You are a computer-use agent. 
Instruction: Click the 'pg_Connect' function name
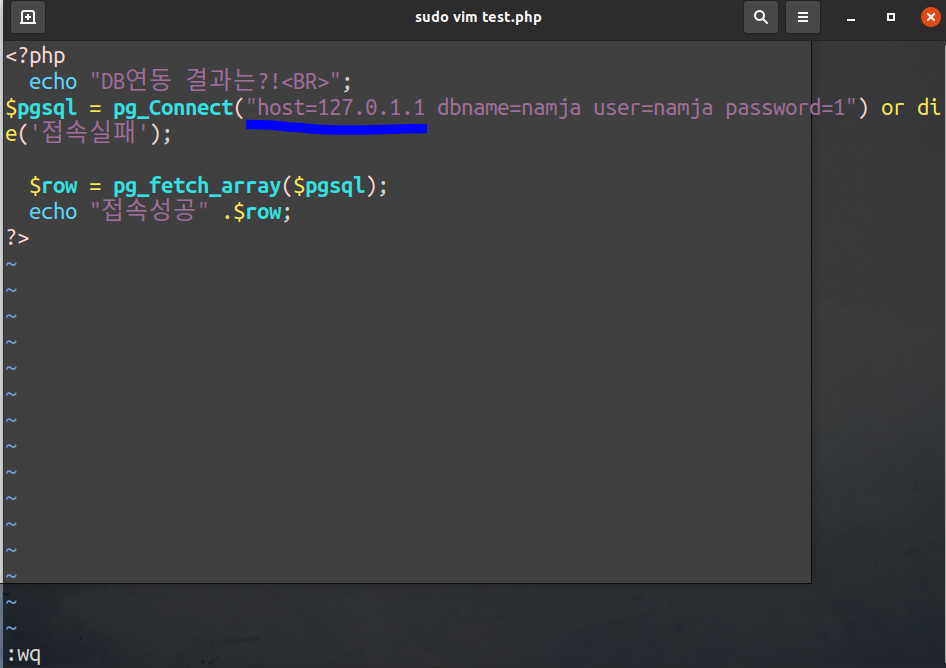[x=173, y=109]
